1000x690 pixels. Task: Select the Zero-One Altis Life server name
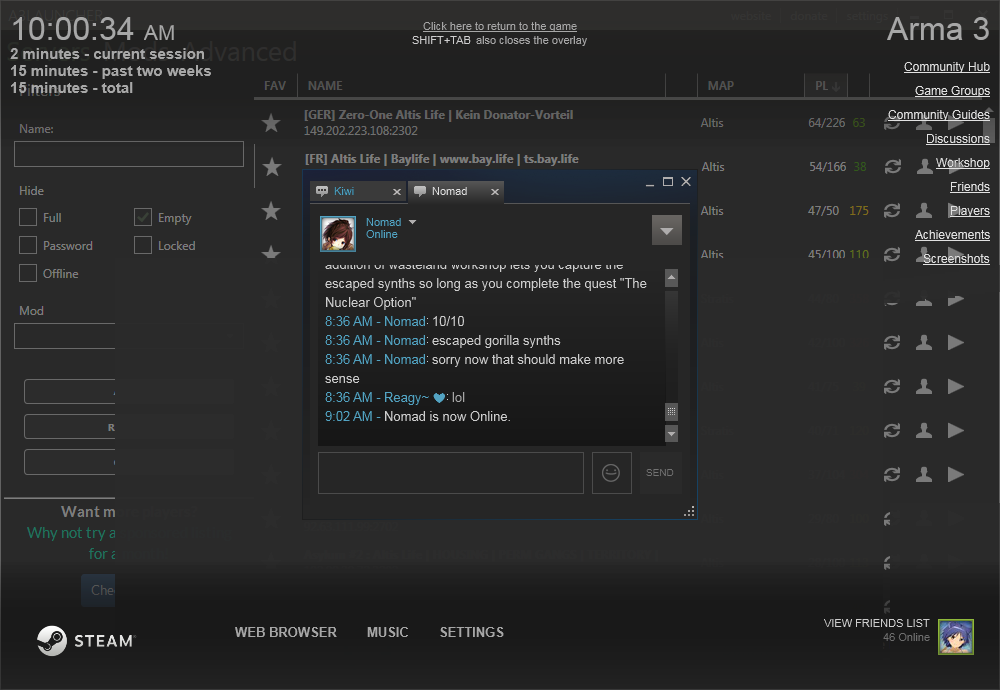438,115
